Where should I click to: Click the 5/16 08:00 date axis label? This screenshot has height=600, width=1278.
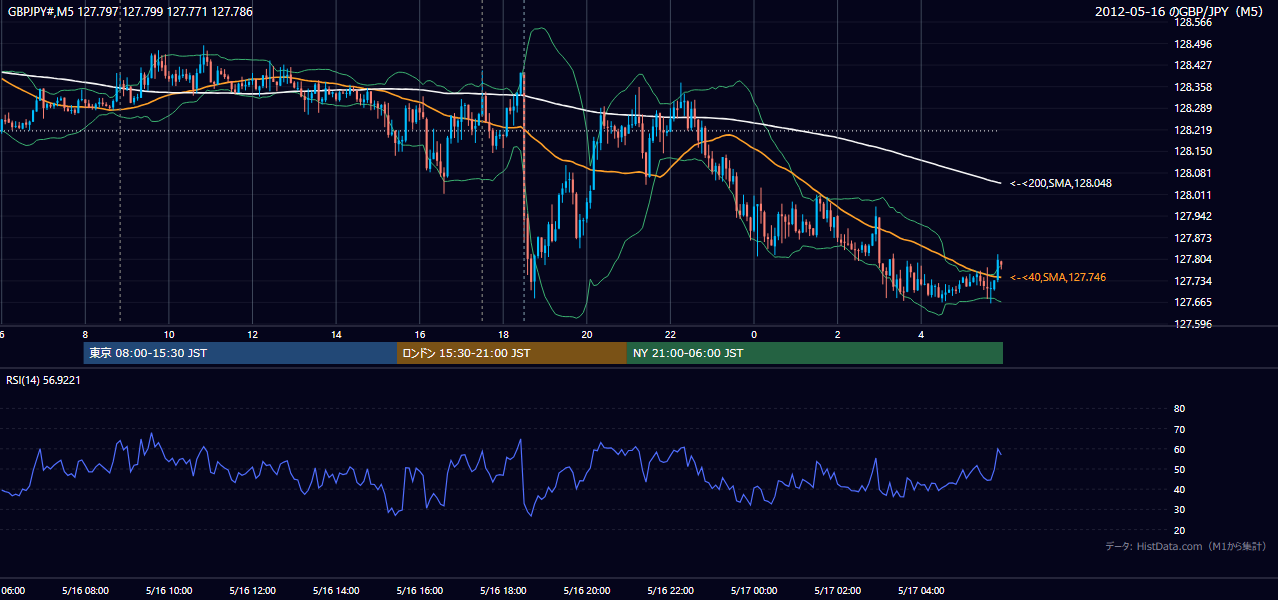tap(85, 591)
